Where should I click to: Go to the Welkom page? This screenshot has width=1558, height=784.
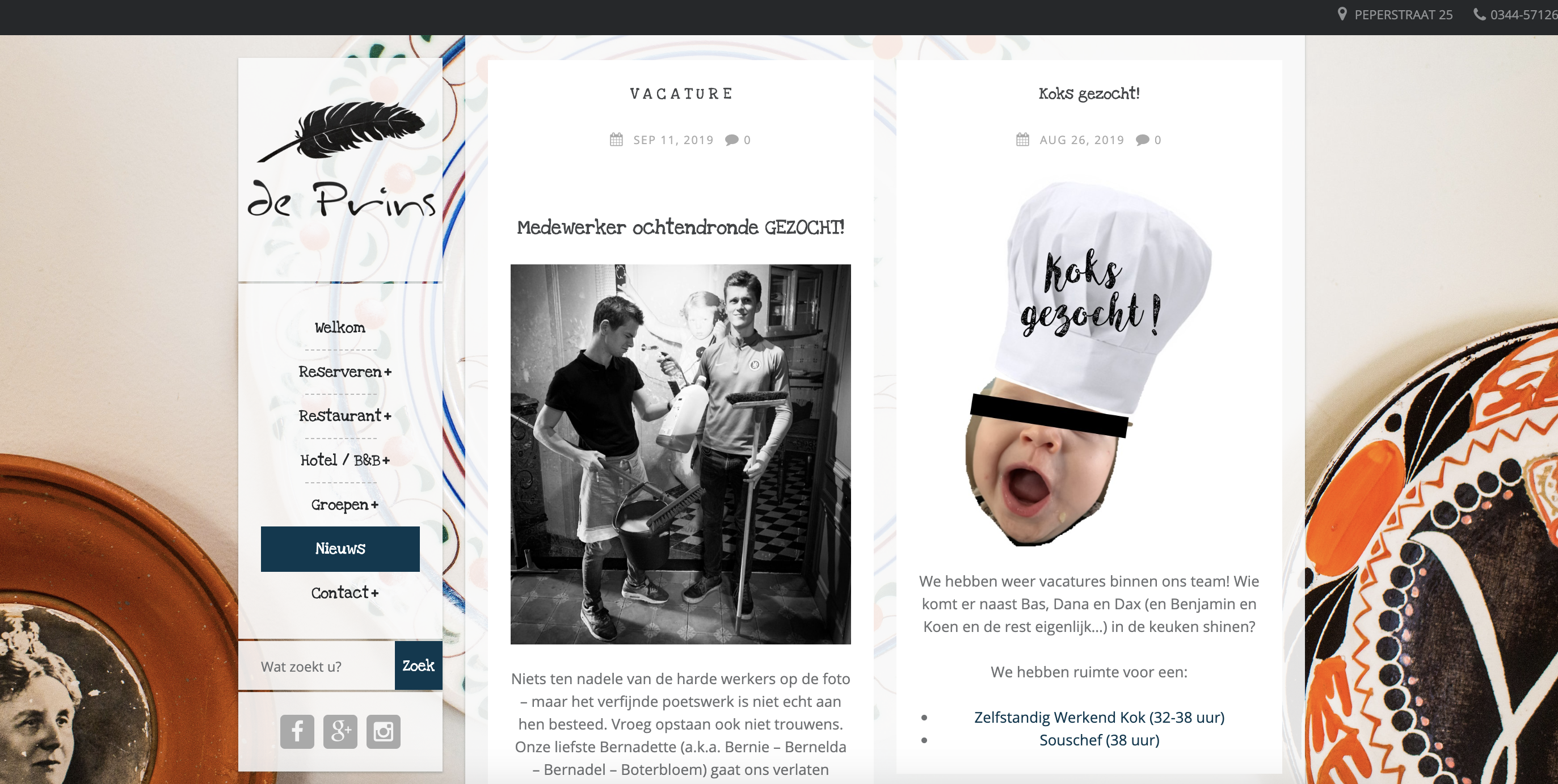[340, 327]
